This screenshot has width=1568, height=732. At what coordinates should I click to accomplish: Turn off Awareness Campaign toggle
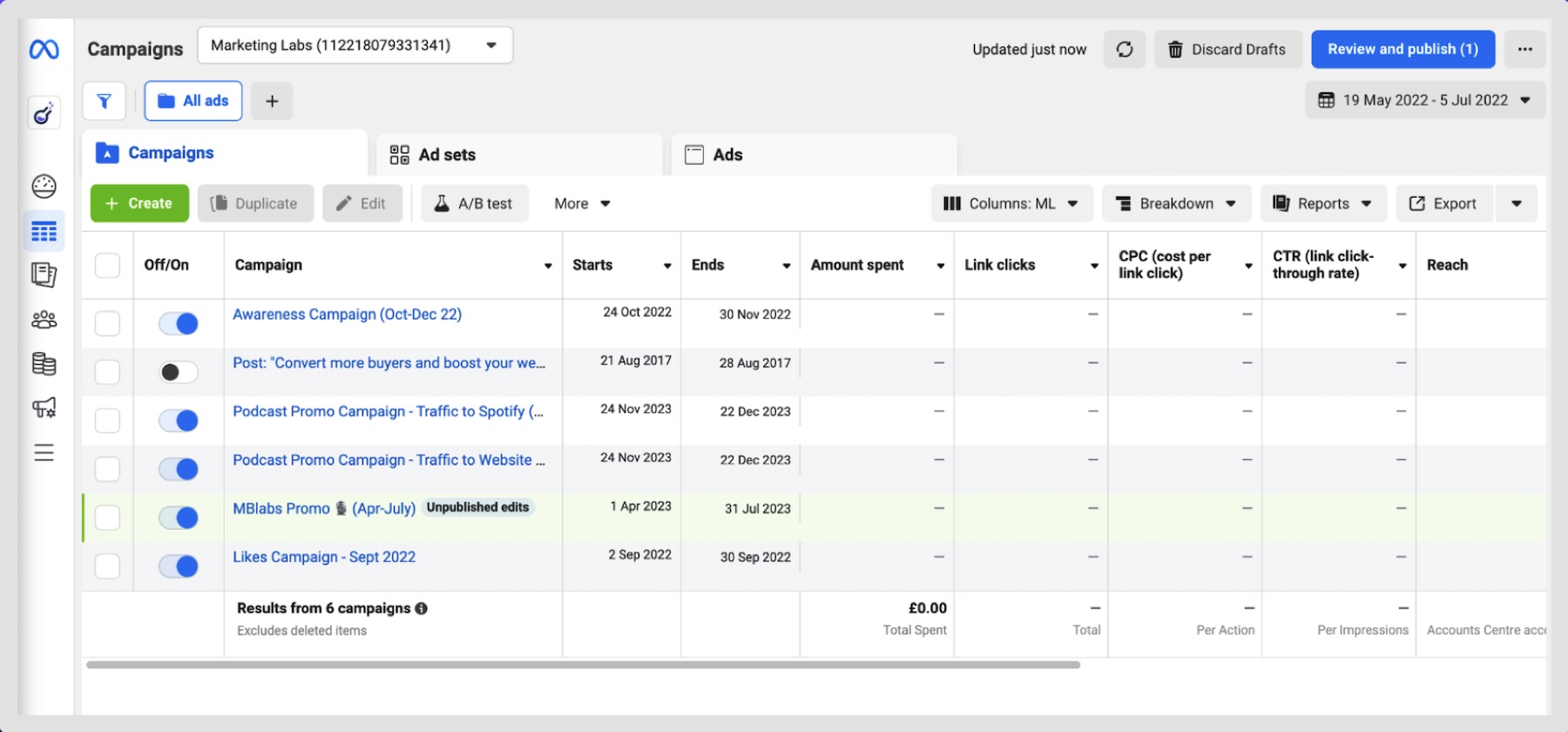[x=179, y=323]
